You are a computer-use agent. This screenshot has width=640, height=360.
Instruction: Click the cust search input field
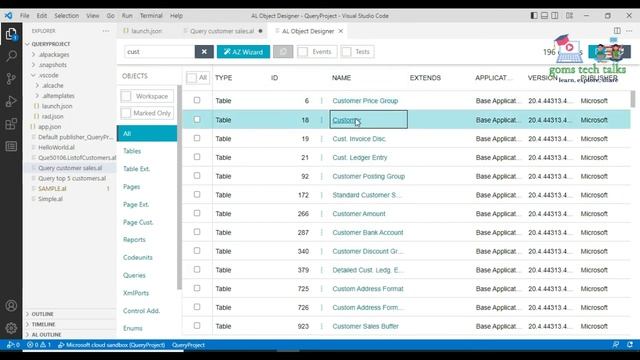coord(159,52)
